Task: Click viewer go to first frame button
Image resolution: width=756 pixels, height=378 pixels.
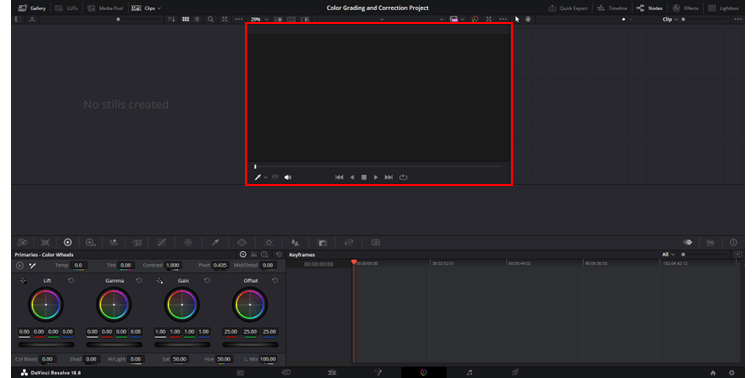Action: tap(339, 177)
